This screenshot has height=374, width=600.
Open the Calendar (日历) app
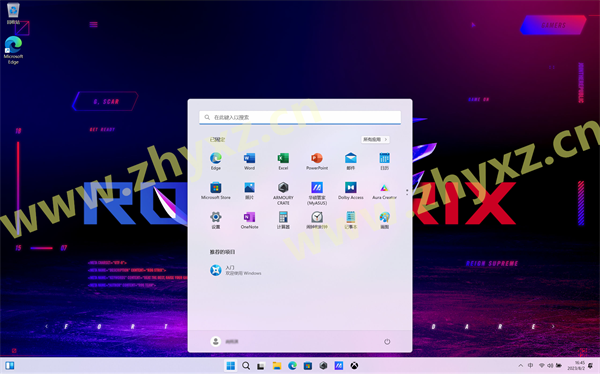coord(384,161)
